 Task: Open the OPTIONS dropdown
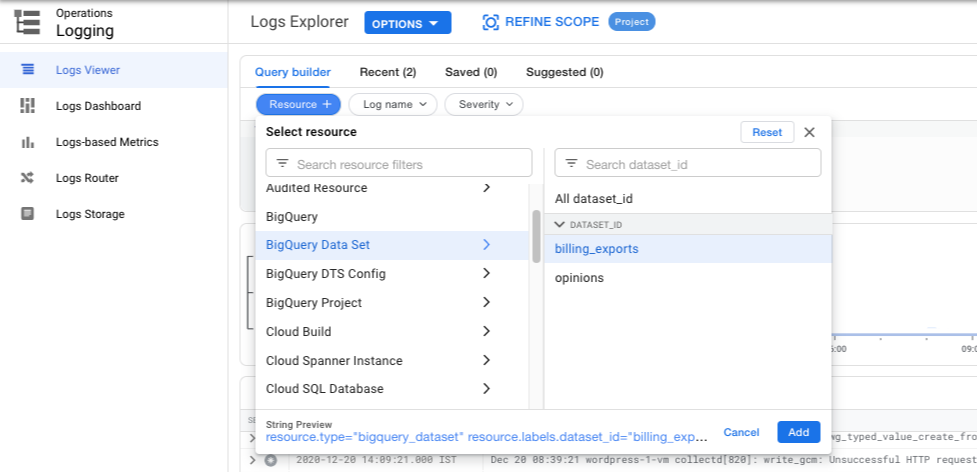(x=407, y=23)
